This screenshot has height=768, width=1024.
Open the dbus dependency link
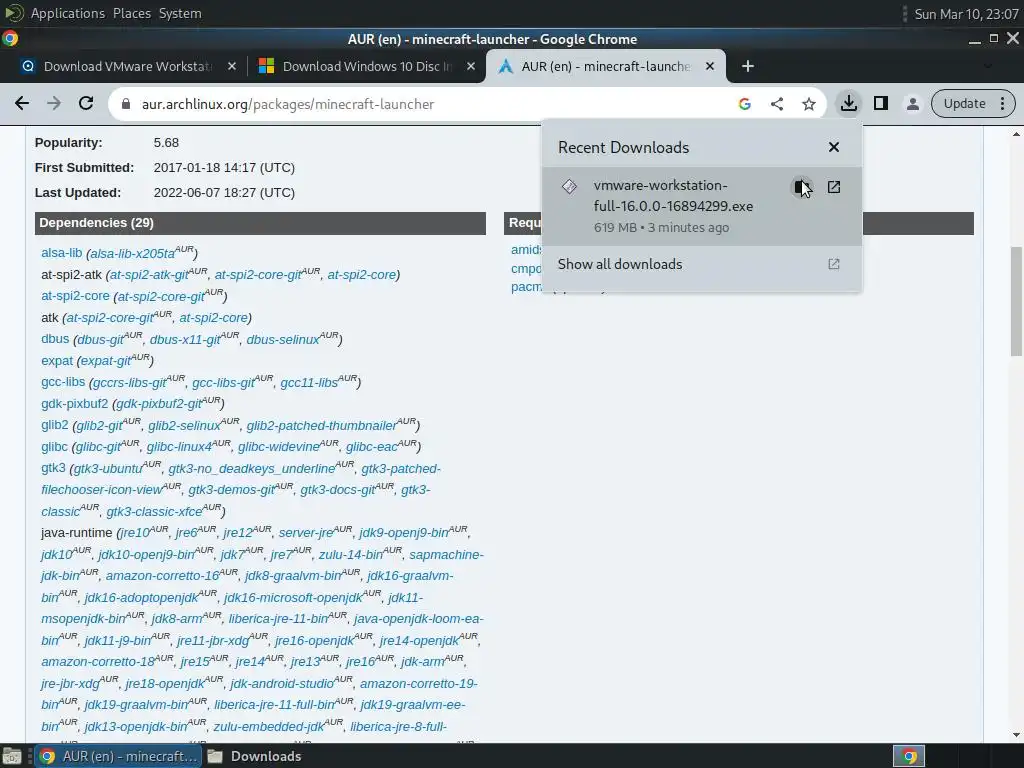(x=55, y=339)
